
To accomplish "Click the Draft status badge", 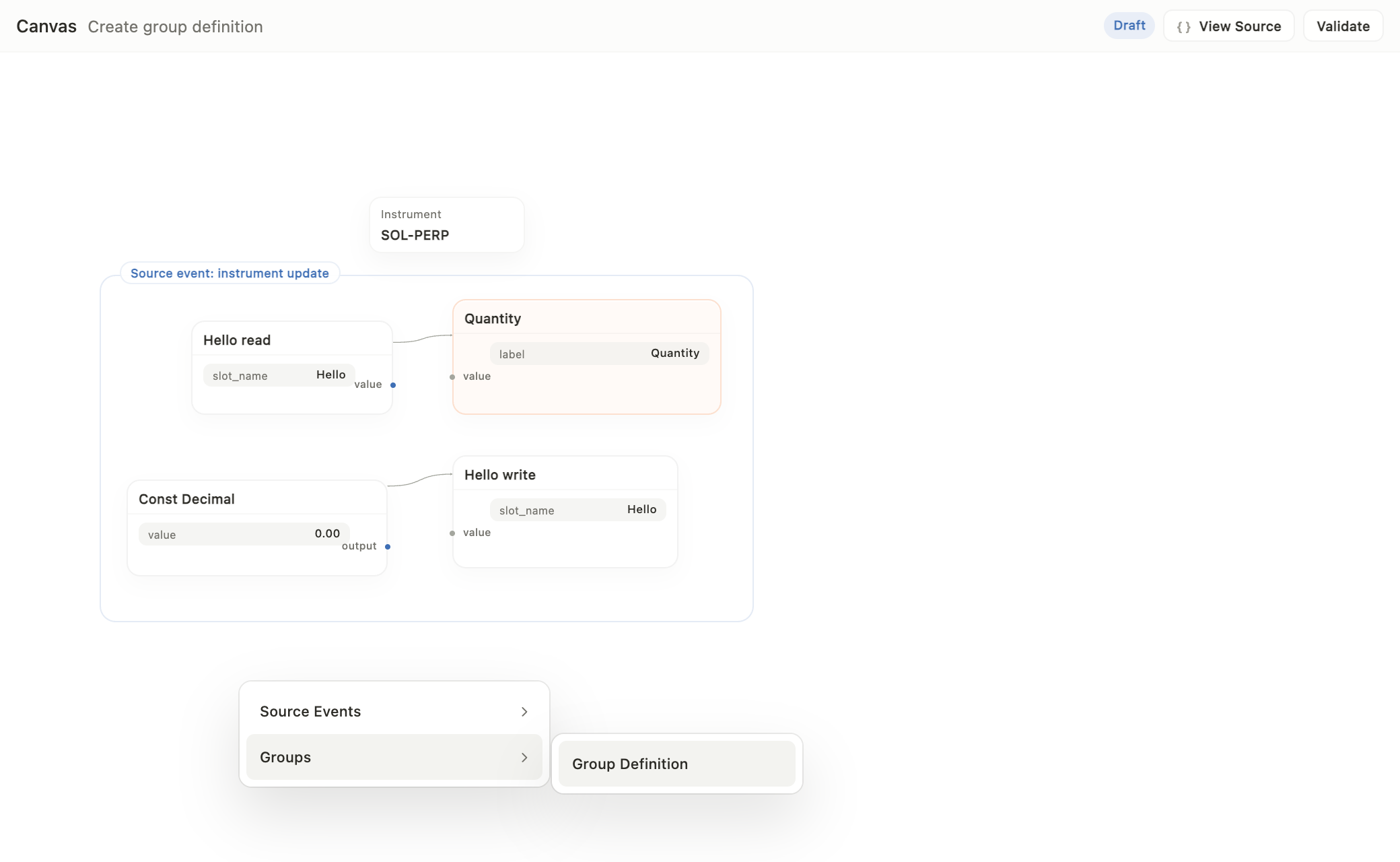I will 1129,26.
